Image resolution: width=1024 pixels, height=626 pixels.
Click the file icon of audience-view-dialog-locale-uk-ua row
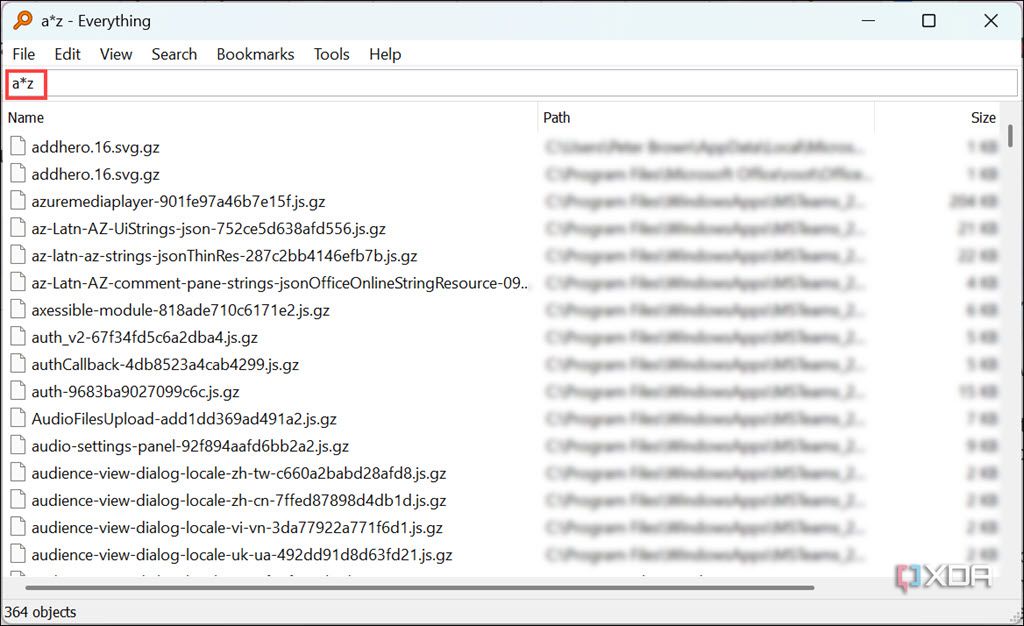pos(18,554)
